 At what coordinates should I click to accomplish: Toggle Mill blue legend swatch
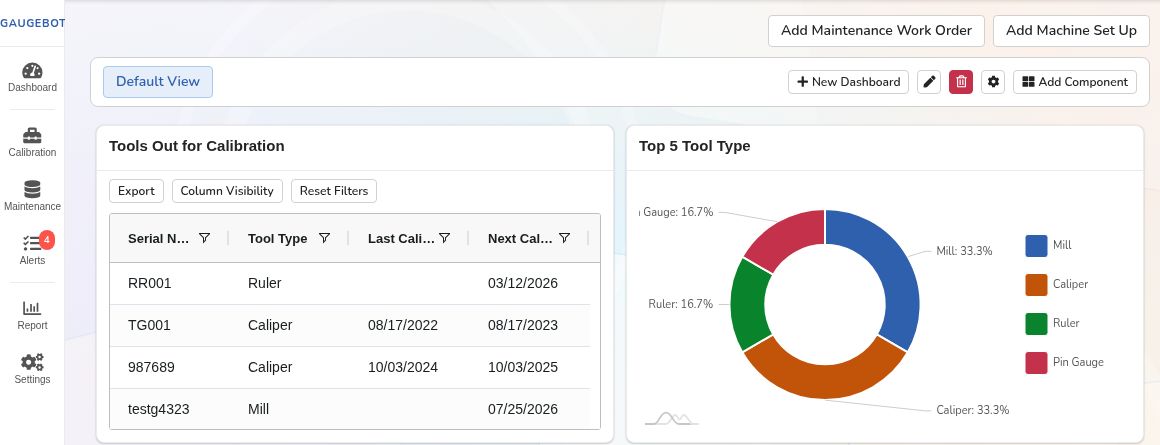pyautogui.click(x=1036, y=245)
